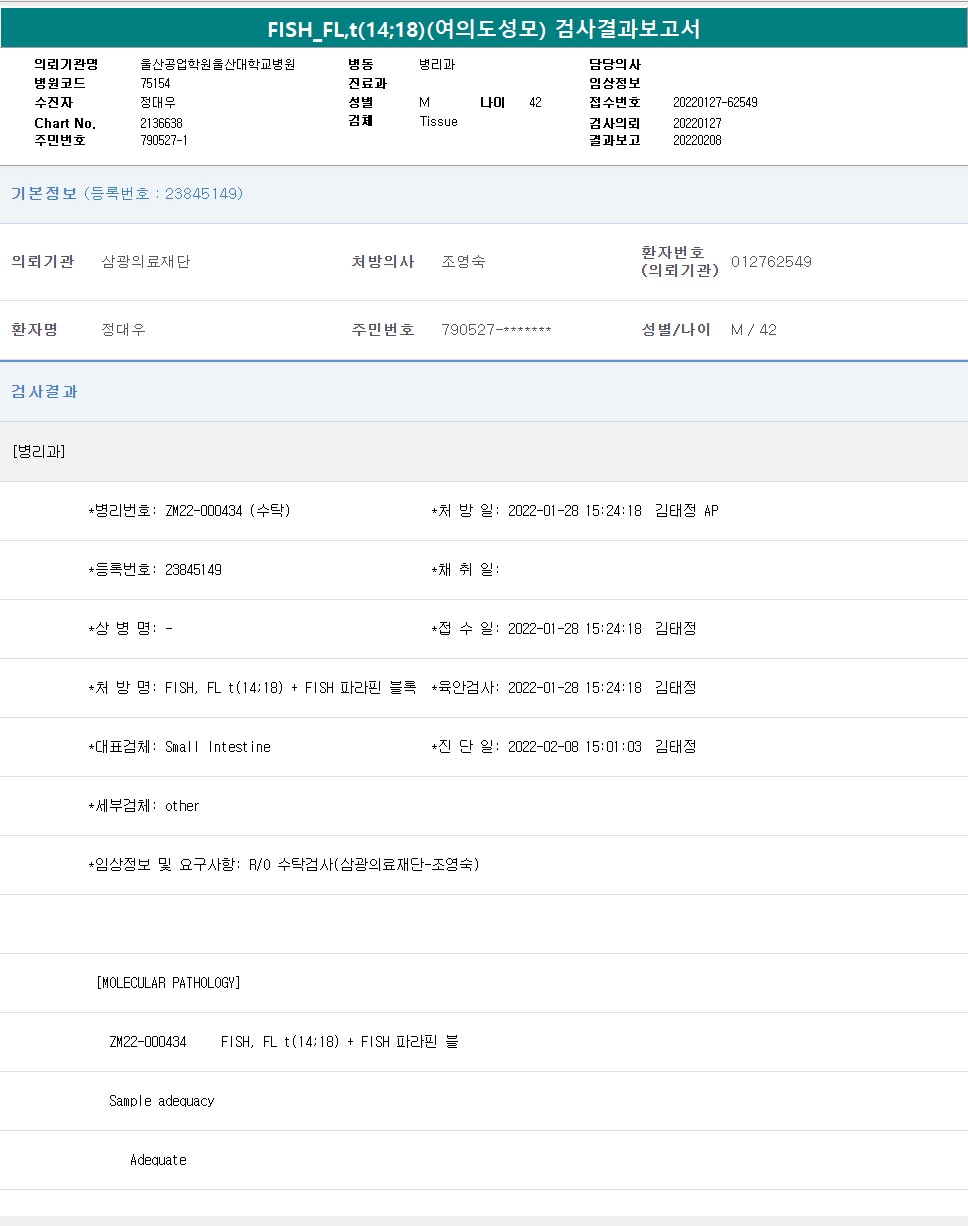Click the [MOLECULAR PATHOLOGY] heading
Image resolution: width=968 pixels, height=1226 pixels.
click(168, 983)
